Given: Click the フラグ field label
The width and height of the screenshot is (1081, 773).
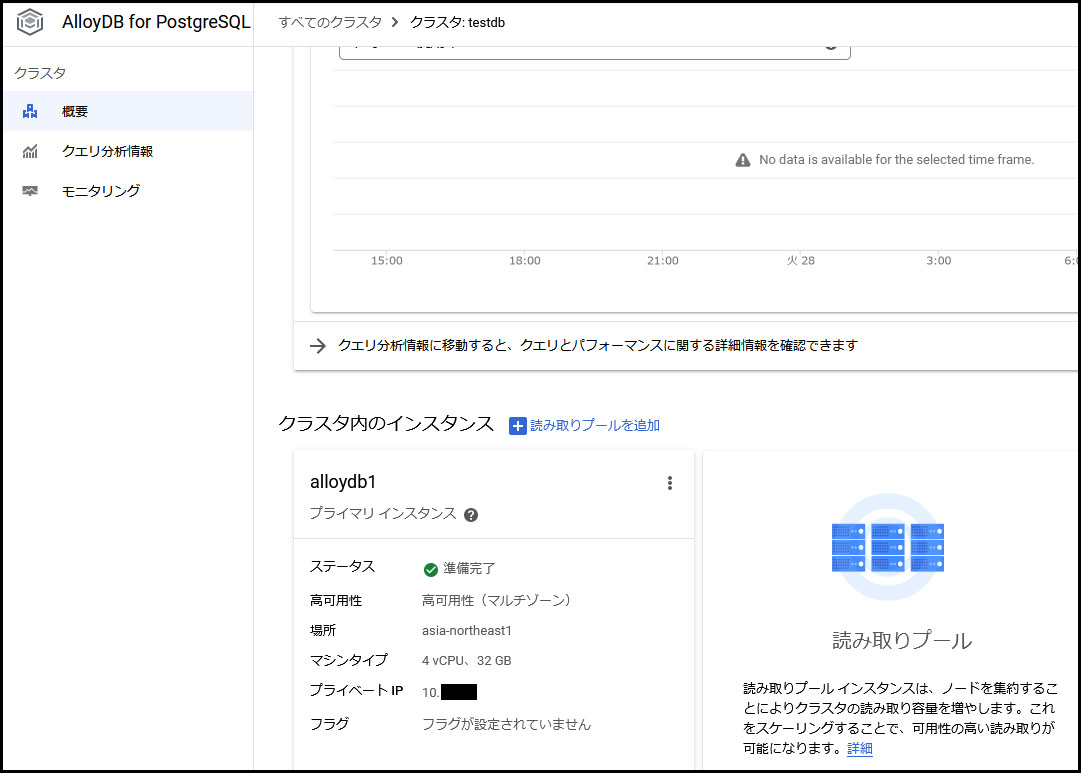Looking at the screenshot, I should pos(330,724).
